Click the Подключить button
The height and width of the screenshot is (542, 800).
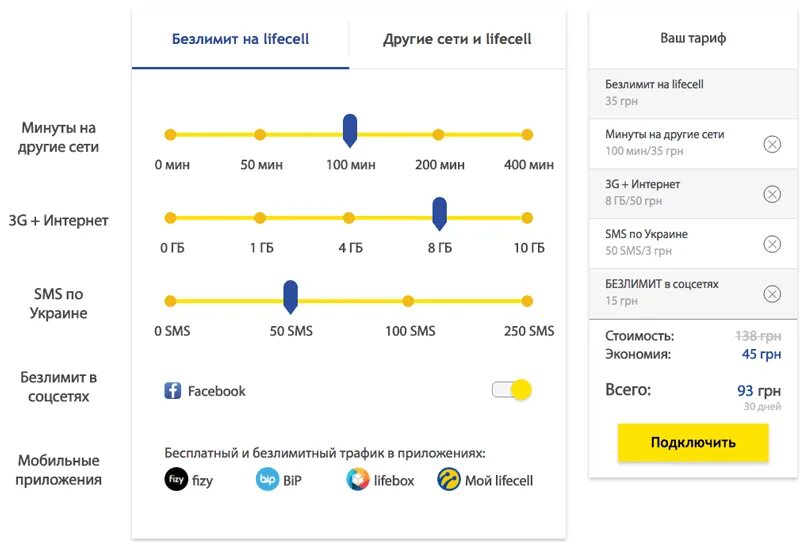pyautogui.click(x=693, y=442)
